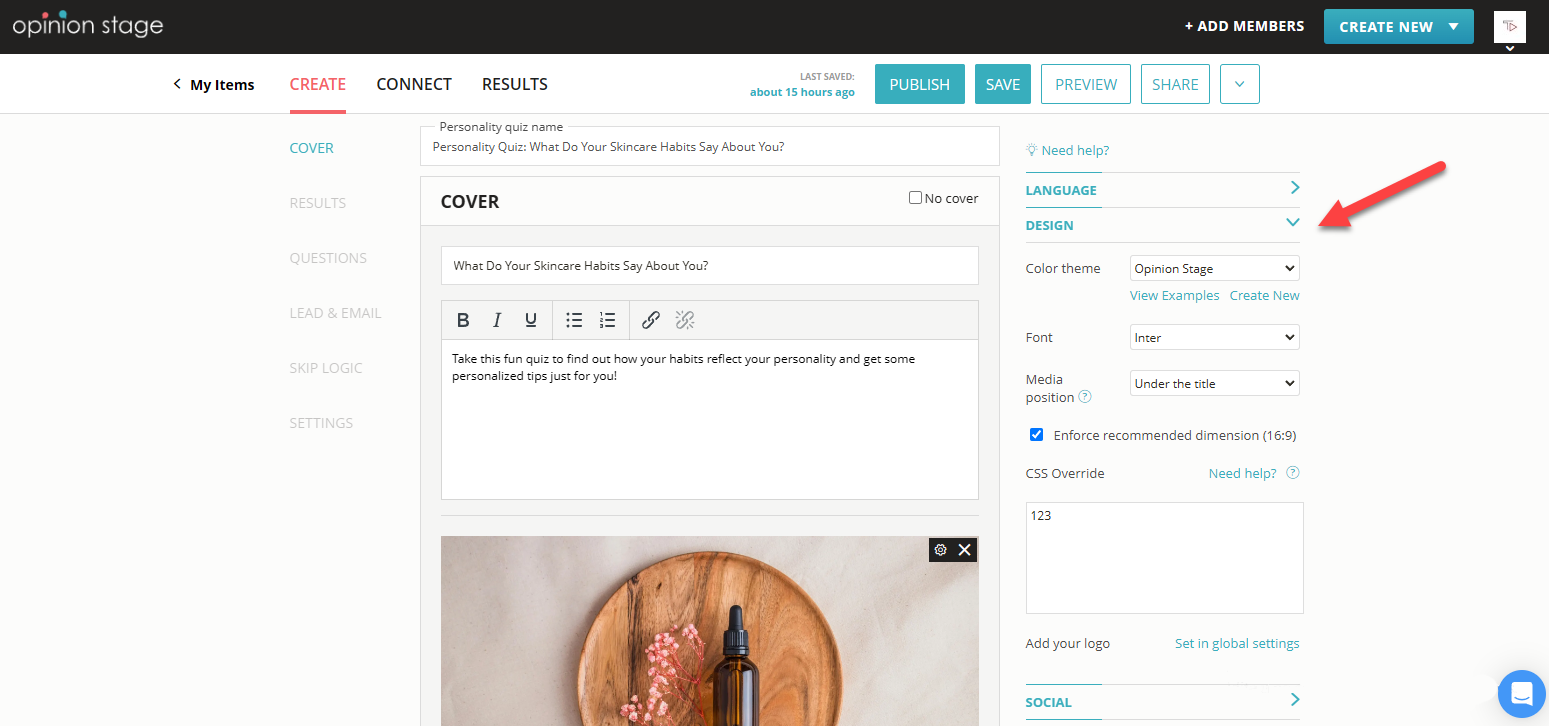Edit the CSS Override text field
This screenshot has width=1549, height=726.
pyautogui.click(x=1163, y=557)
